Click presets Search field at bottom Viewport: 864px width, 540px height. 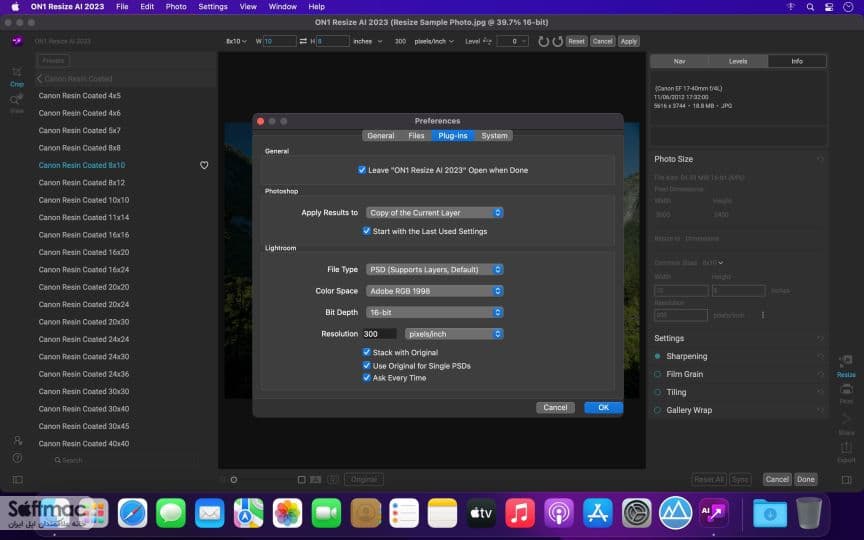[124, 460]
